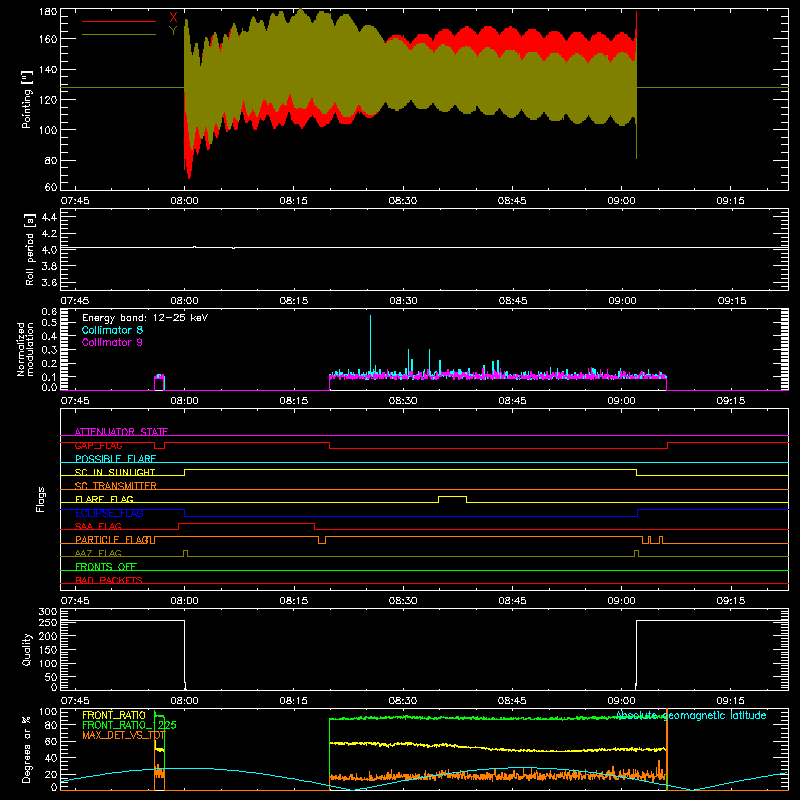Click the 'Degrees or %' axis title
The height and width of the screenshot is (800, 800).
27,749
